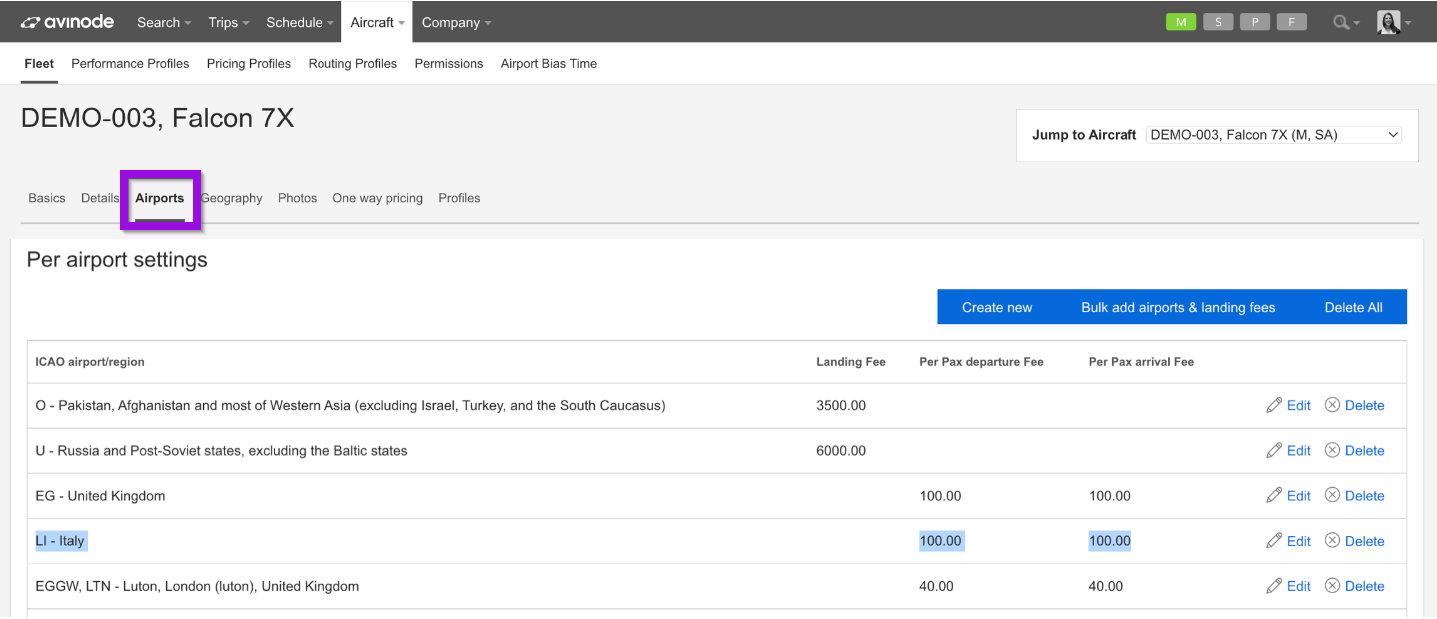Image resolution: width=1437 pixels, height=619 pixels.
Task: Click the O - Pakistan, Afghanistan row label
Action: (x=350, y=405)
